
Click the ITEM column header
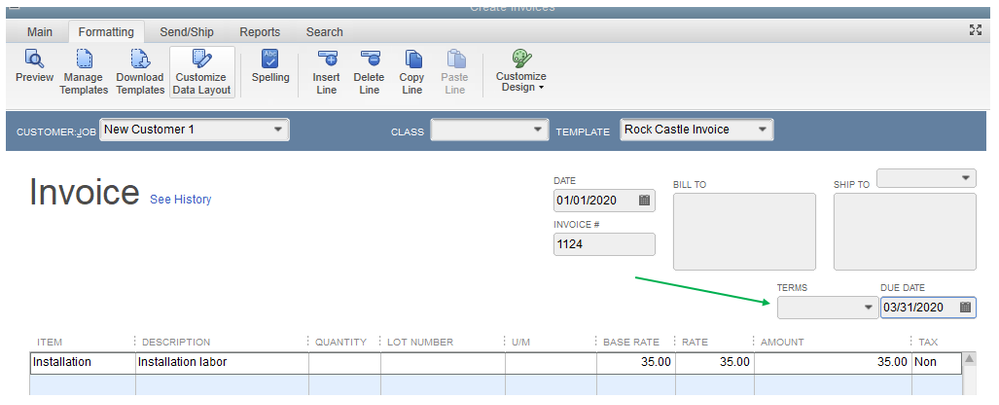(50, 342)
